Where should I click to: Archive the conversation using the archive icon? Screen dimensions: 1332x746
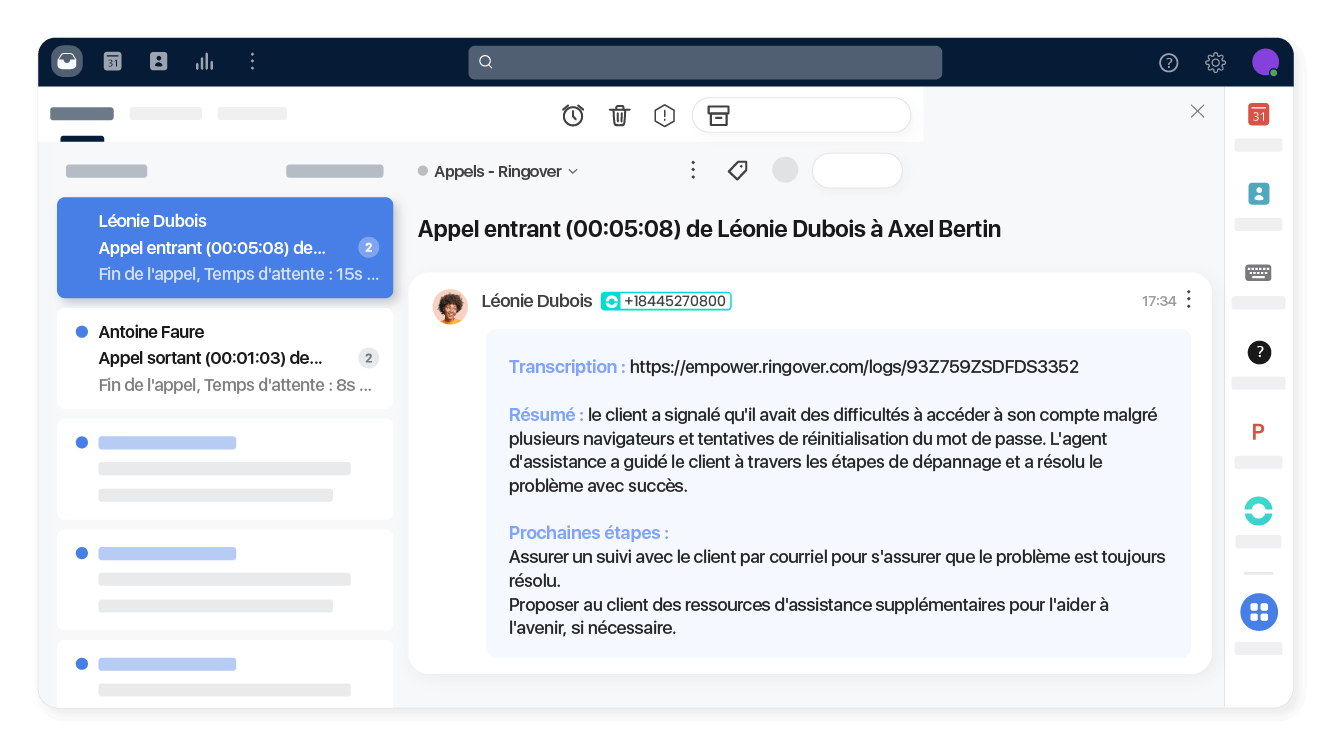718,115
